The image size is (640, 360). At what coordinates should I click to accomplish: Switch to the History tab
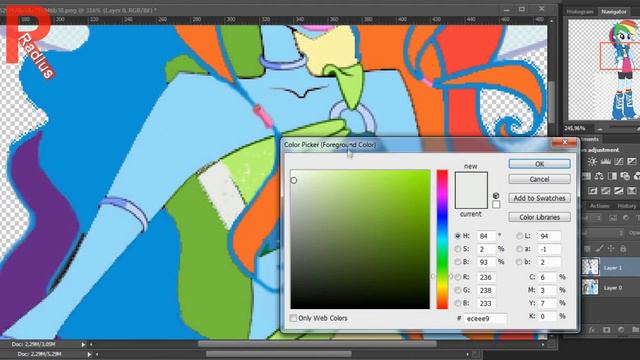pyautogui.click(x=627, y=206)
